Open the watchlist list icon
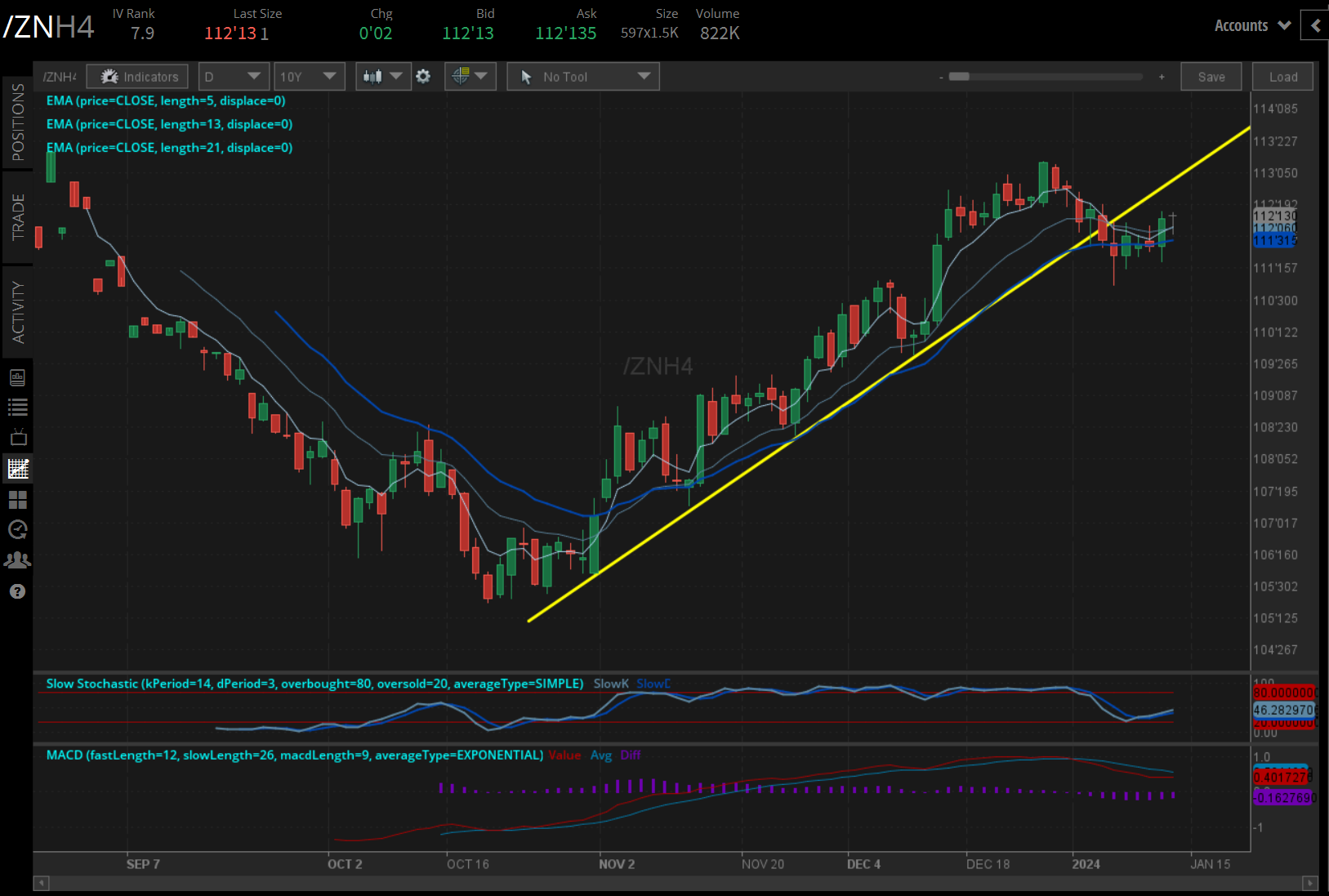1329x896 pixels. click(x=17, y=407)
